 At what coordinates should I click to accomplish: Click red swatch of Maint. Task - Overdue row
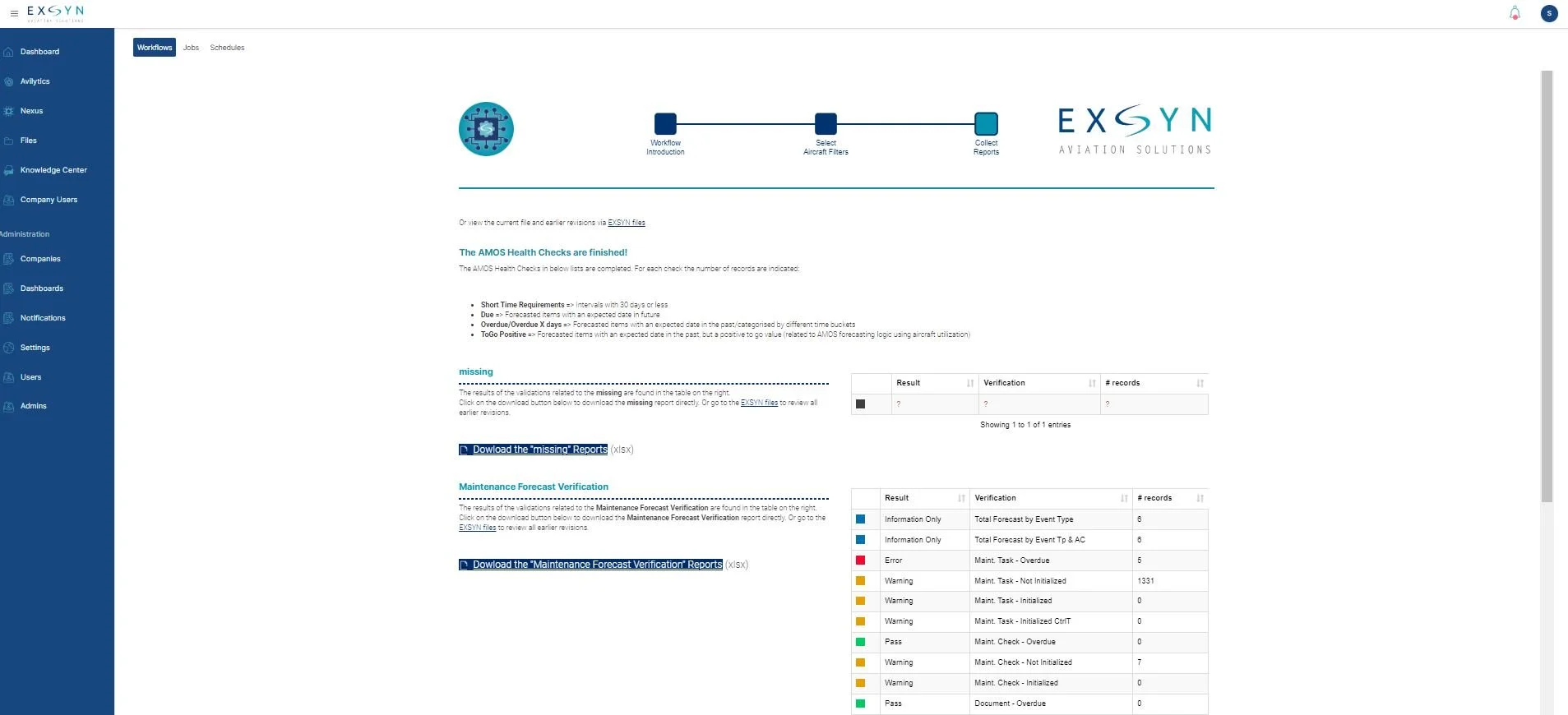[x=860, y=560]
